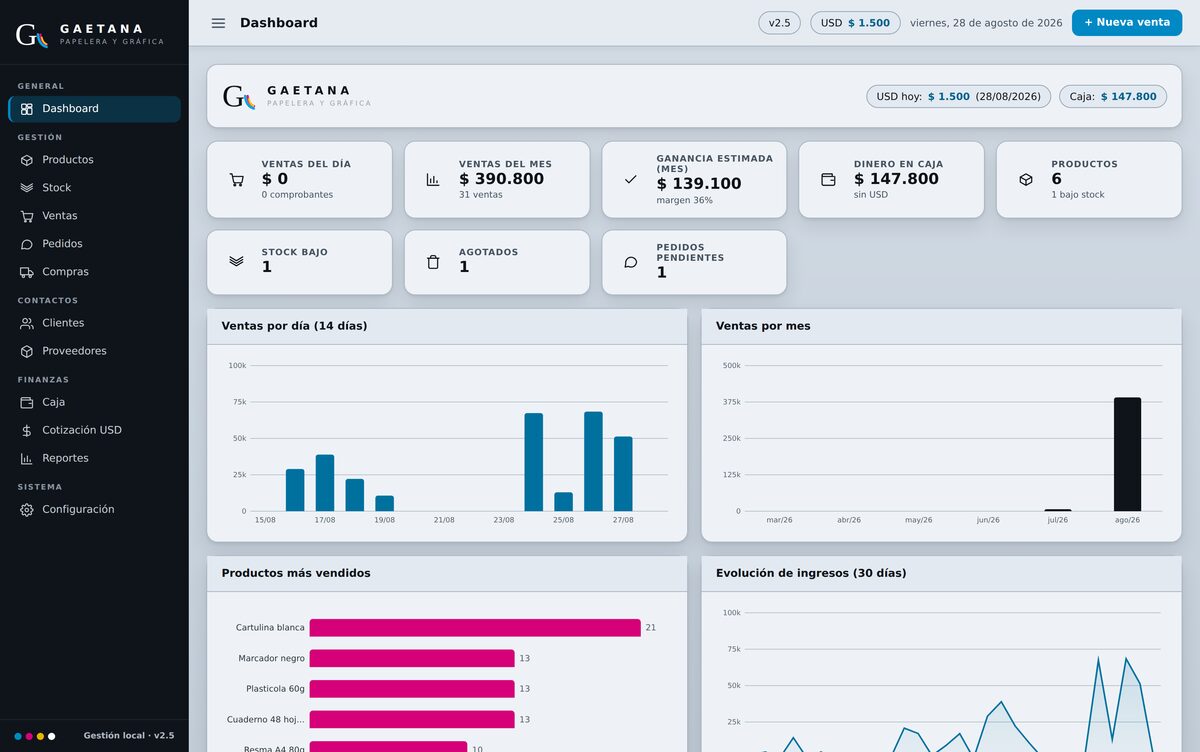Viewport: 1200px width, 752px height.
Task: Click the chat icon on the Pedidos pendientes card
Action: 630,262
